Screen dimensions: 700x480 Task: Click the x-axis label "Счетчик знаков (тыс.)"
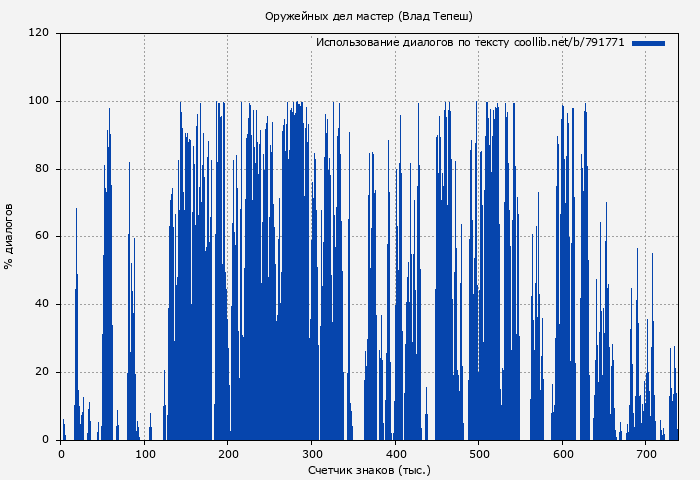tap(369, 469)
